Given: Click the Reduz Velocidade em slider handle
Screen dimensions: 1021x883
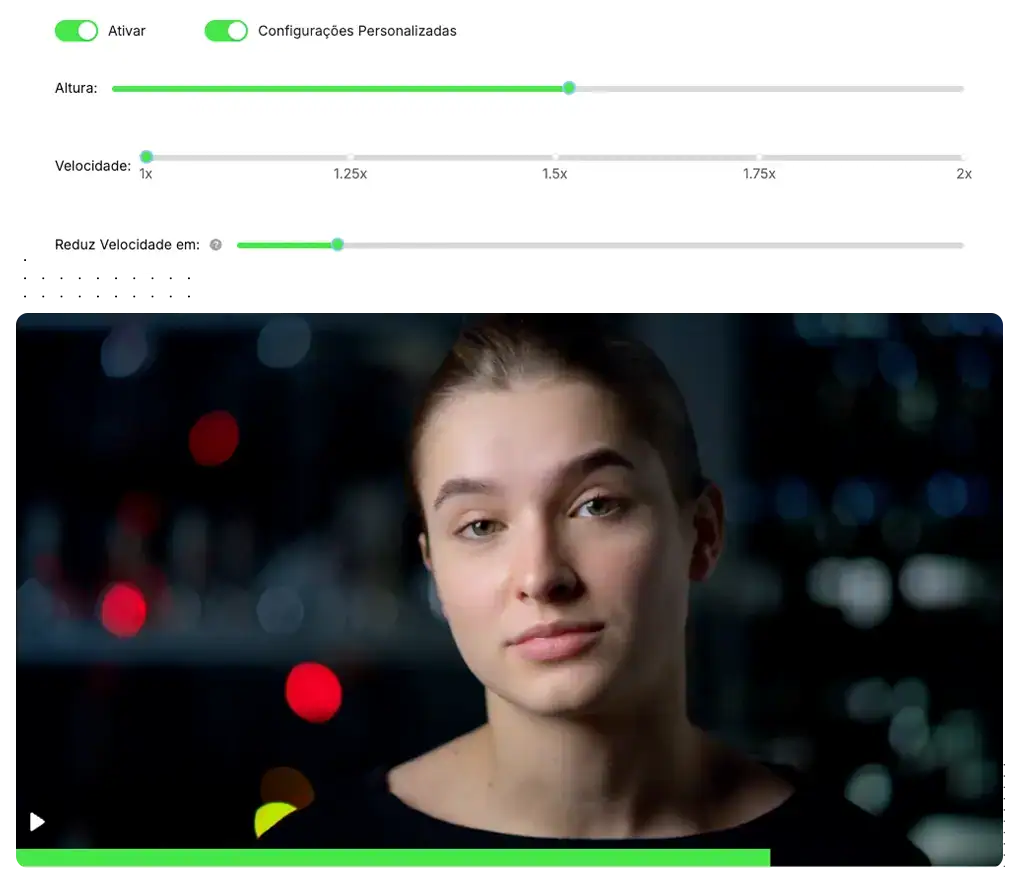Looking at the screenshot, I should pos(337,244).
